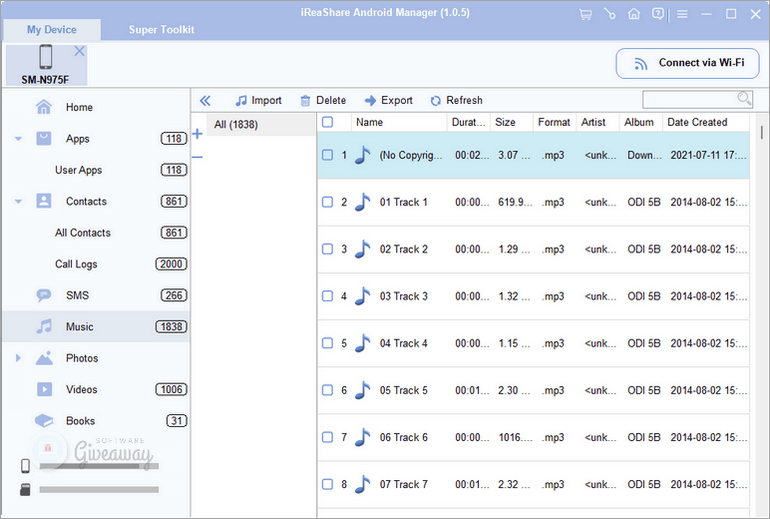Image resolution: width=770 pixels, height=519 pixels.
Task: Add a new playlist with plus icon
Action: [x=197, y=134]
